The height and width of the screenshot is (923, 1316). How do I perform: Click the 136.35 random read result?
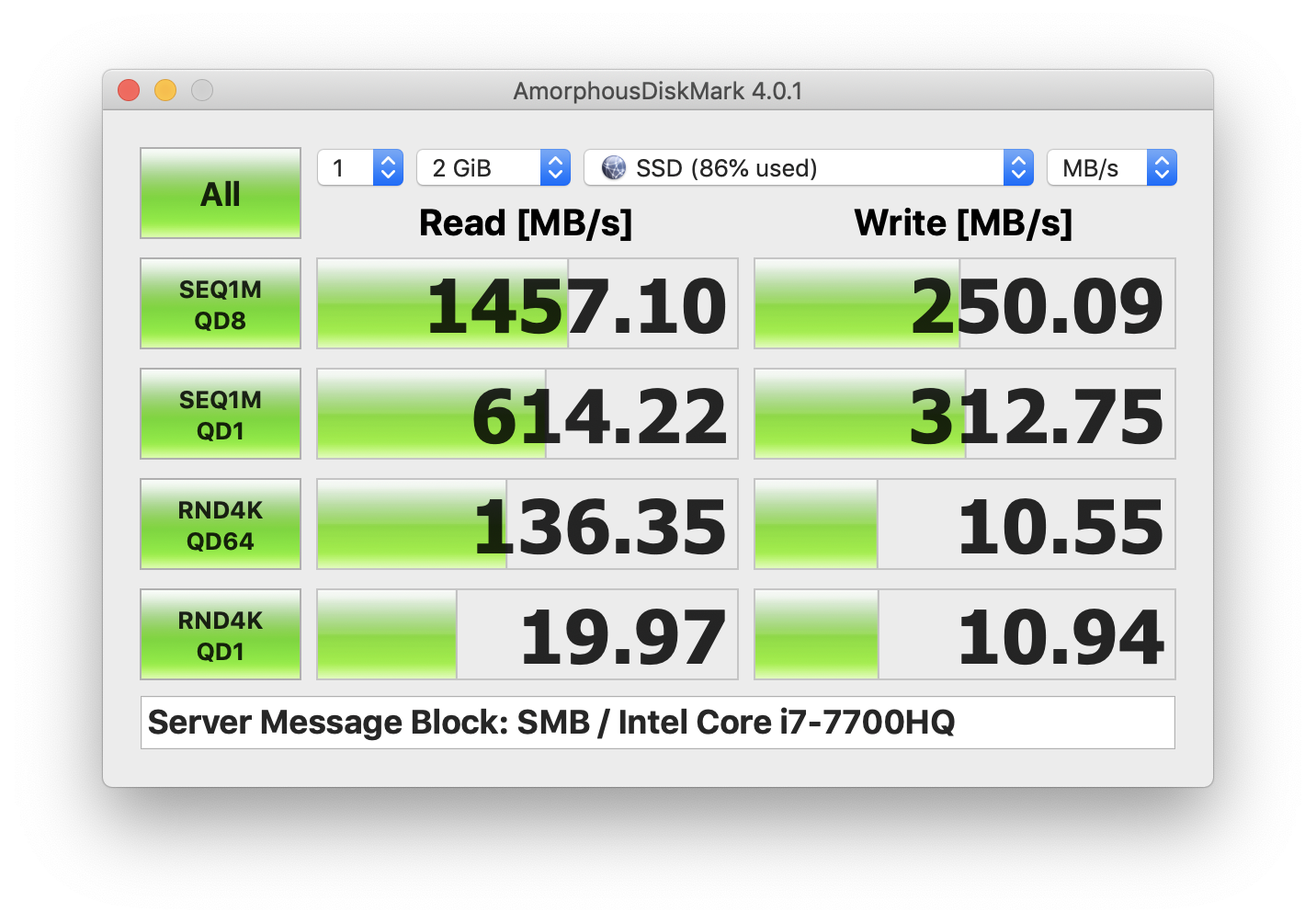click(528, 524)
